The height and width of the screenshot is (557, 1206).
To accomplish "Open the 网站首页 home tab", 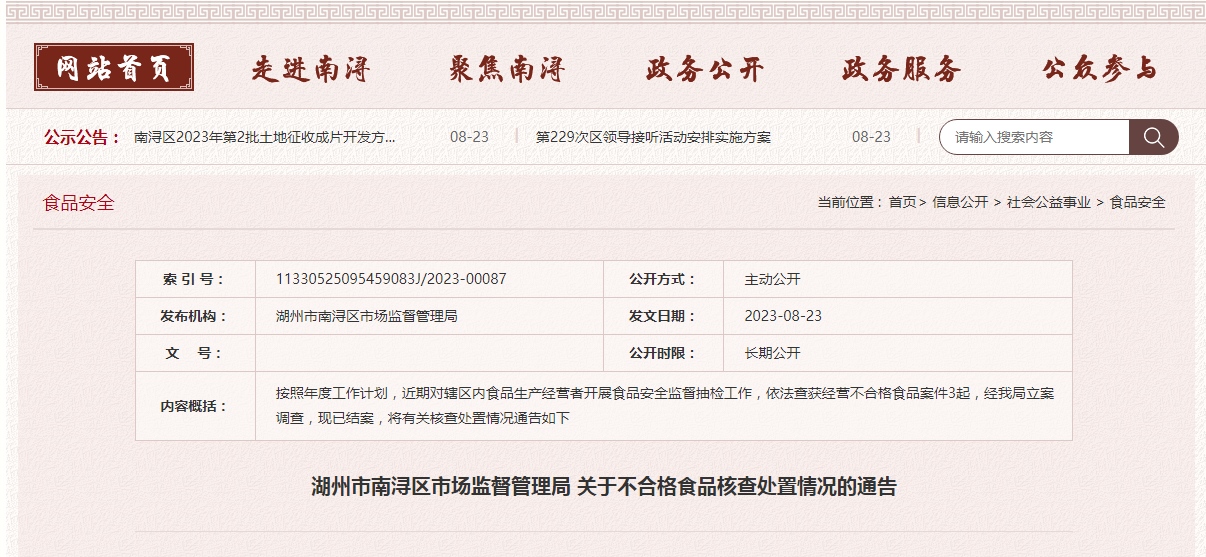I will tap(114, 68).
